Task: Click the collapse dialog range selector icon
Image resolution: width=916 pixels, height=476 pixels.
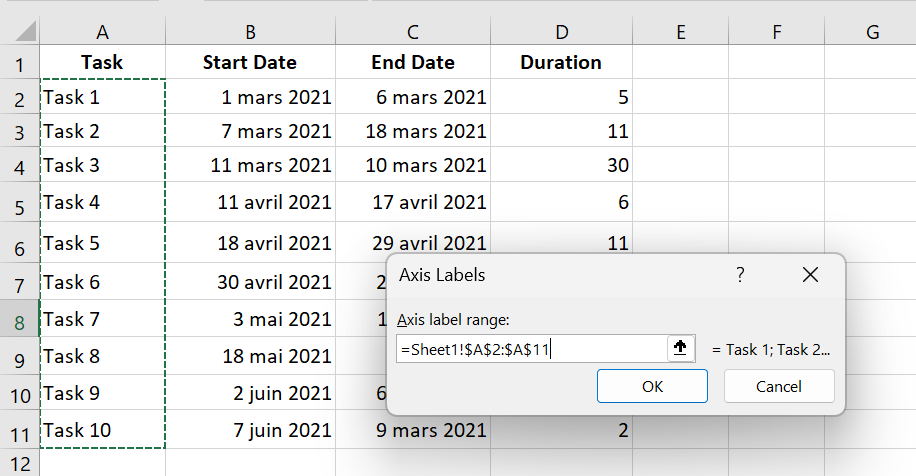Action: 681,349
